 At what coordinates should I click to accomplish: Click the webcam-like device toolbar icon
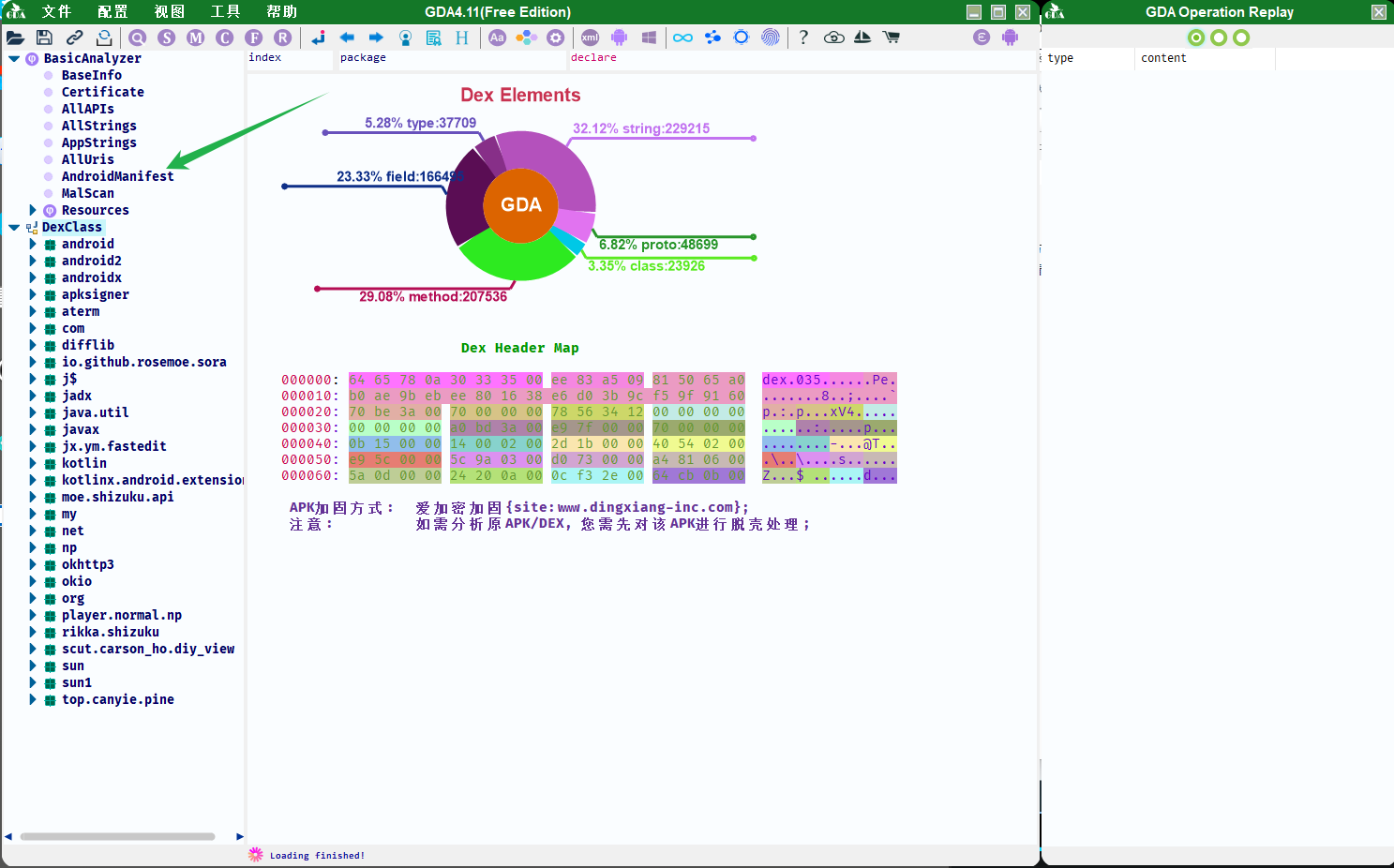[405, 37]
